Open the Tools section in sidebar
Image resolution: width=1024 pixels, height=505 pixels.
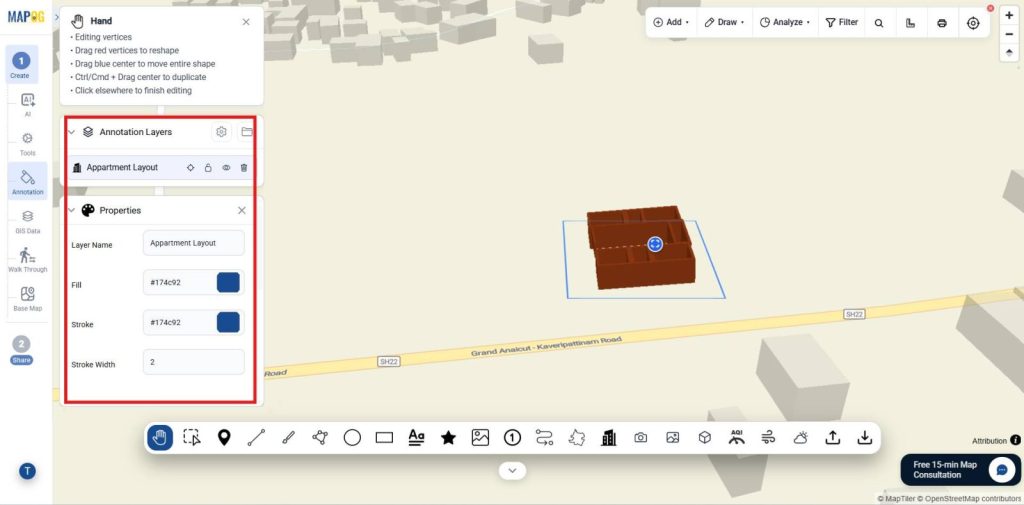27,144
